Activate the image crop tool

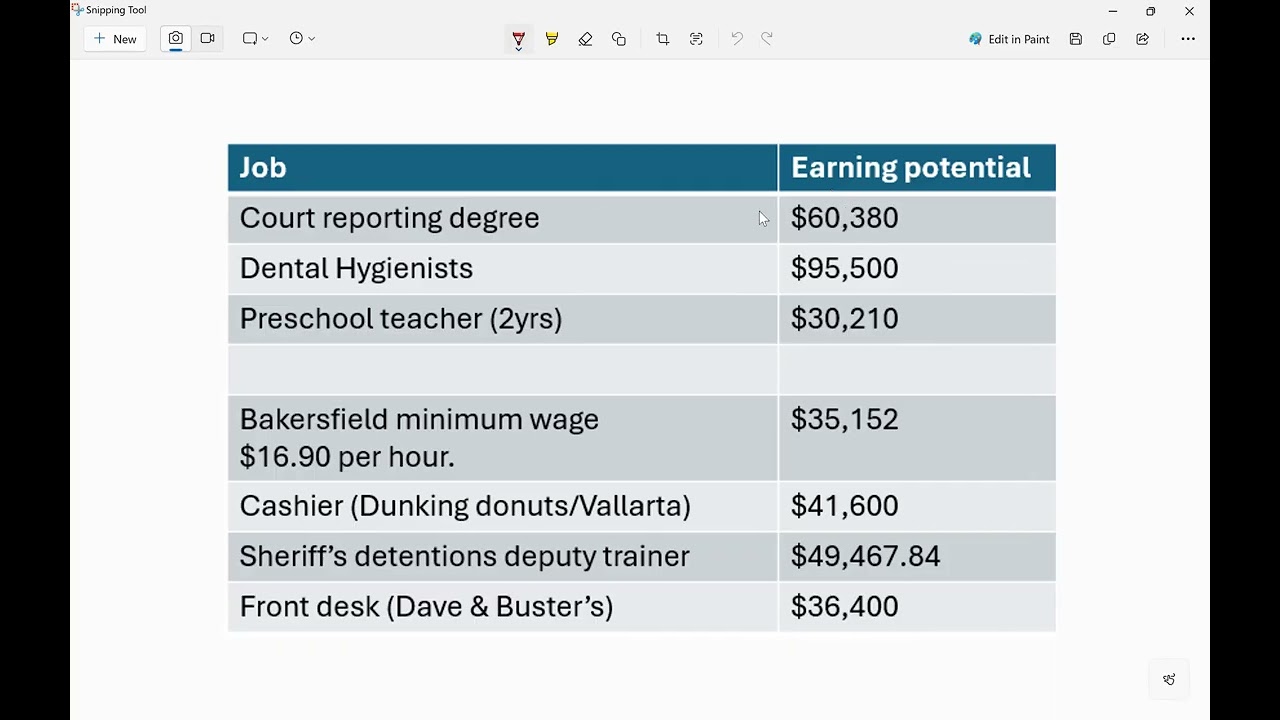pyautogui.click(x=662, y=39)
